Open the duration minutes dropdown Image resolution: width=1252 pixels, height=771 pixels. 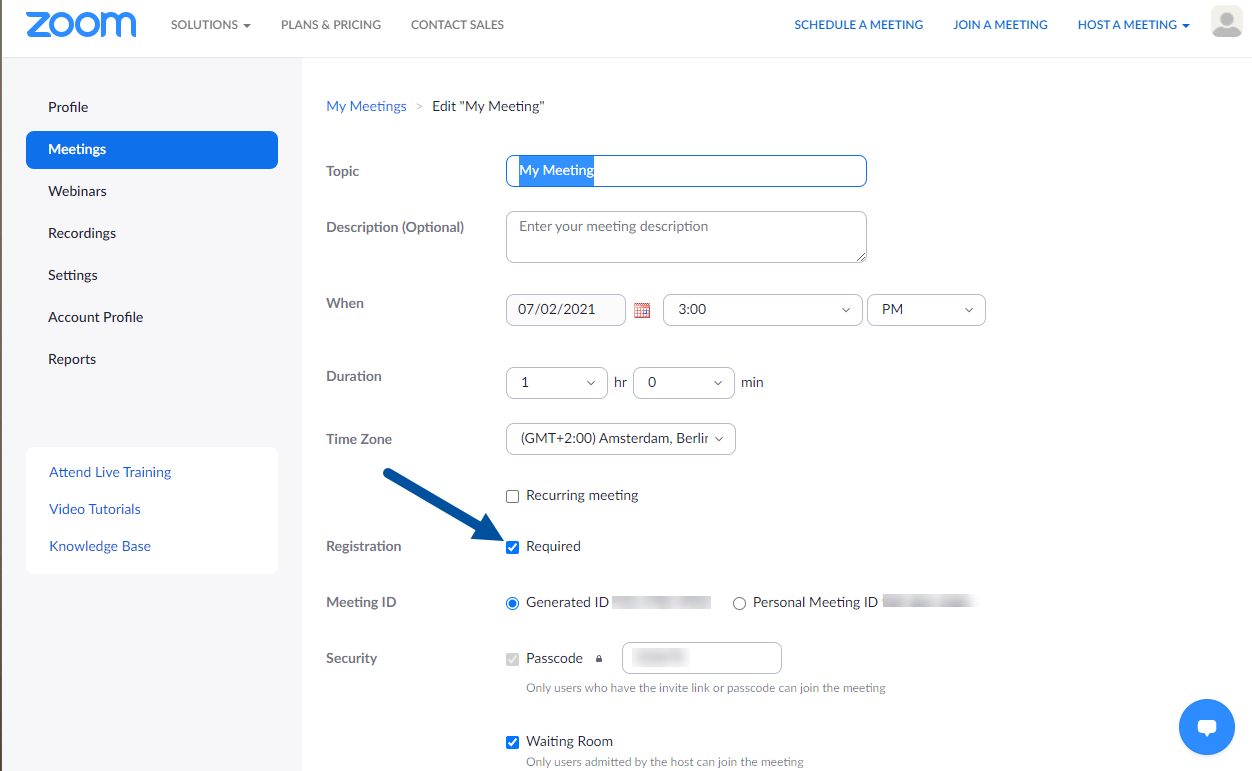click(x=684, y=383)
